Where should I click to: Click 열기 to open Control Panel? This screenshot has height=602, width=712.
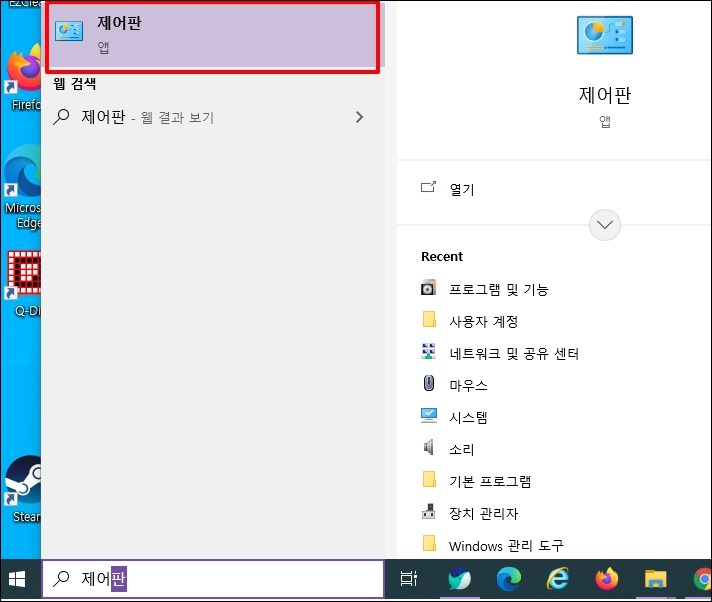462,189
